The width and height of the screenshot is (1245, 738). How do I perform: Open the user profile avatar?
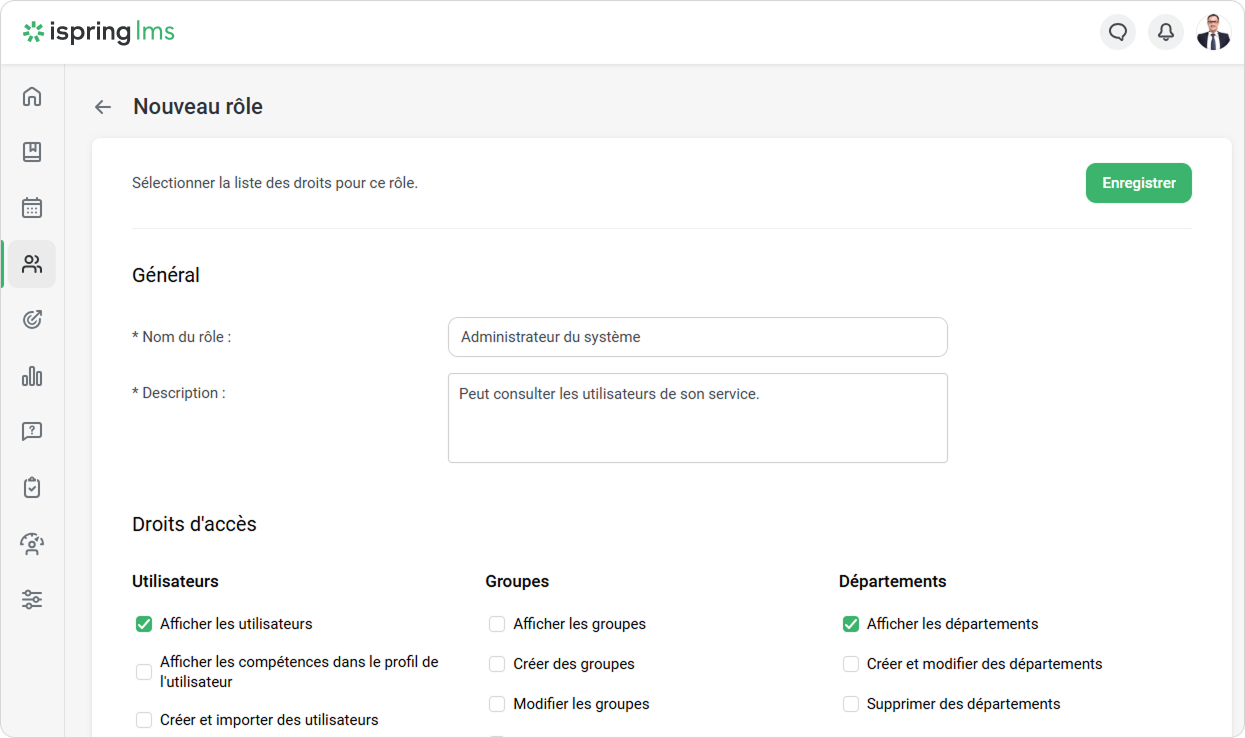(1213, 32)
